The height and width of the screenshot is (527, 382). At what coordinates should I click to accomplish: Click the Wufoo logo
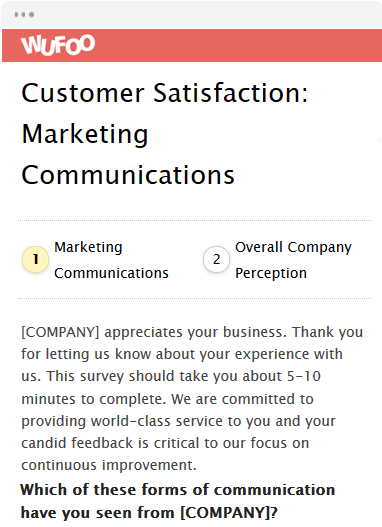(x=58, y=45)
